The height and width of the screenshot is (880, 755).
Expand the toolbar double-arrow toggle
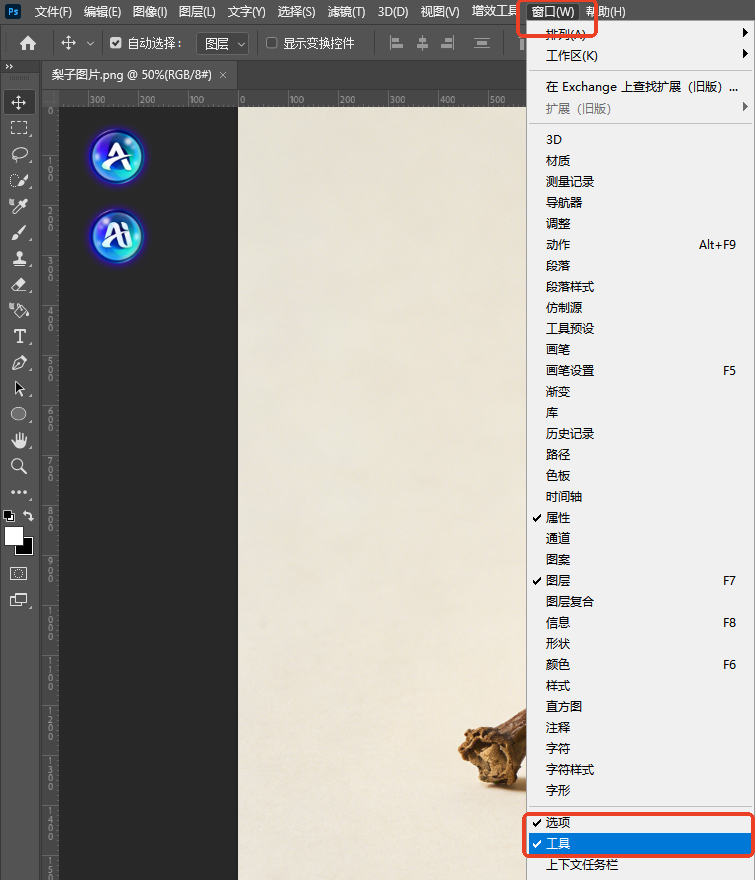click(x=9, y=66)
